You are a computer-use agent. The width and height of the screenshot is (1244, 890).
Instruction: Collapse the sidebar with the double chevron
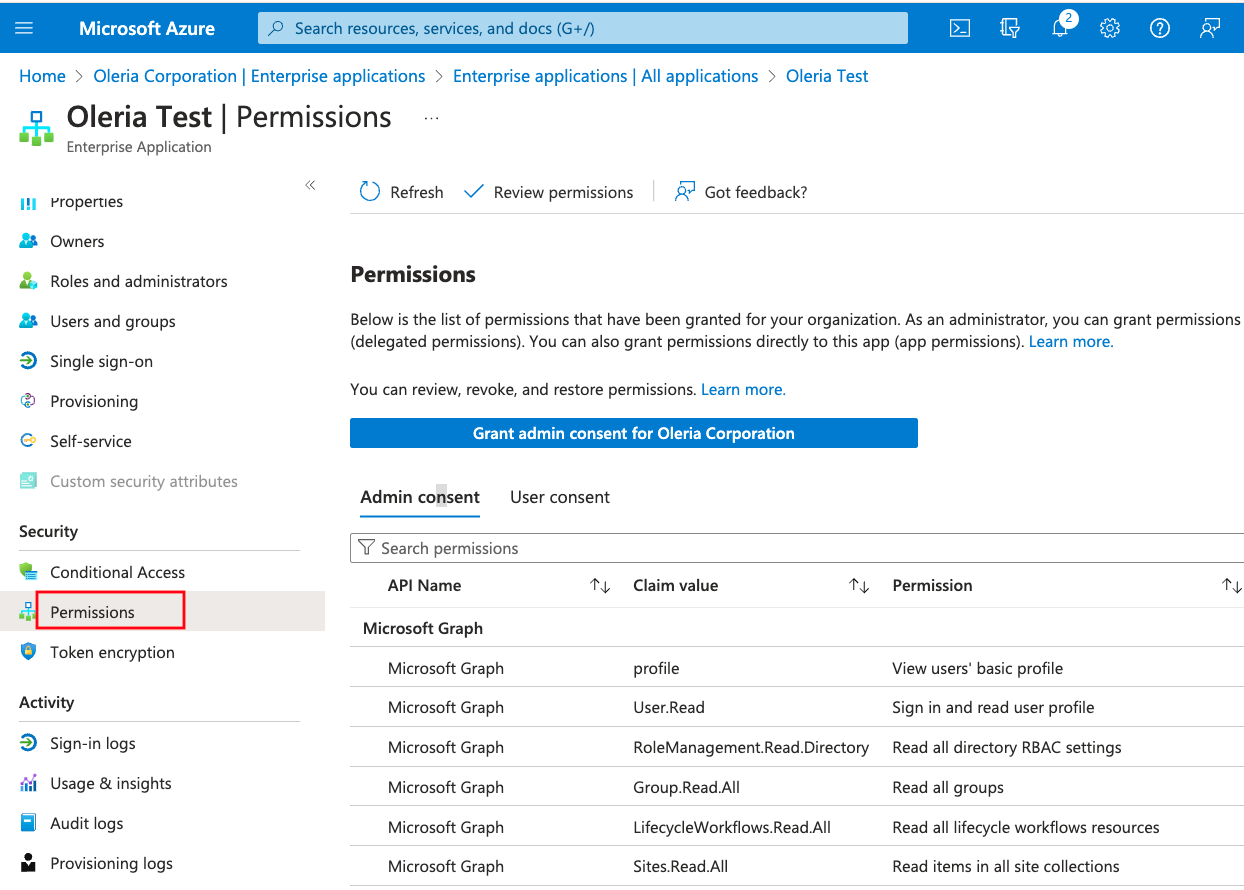click(x=310, y=185)
